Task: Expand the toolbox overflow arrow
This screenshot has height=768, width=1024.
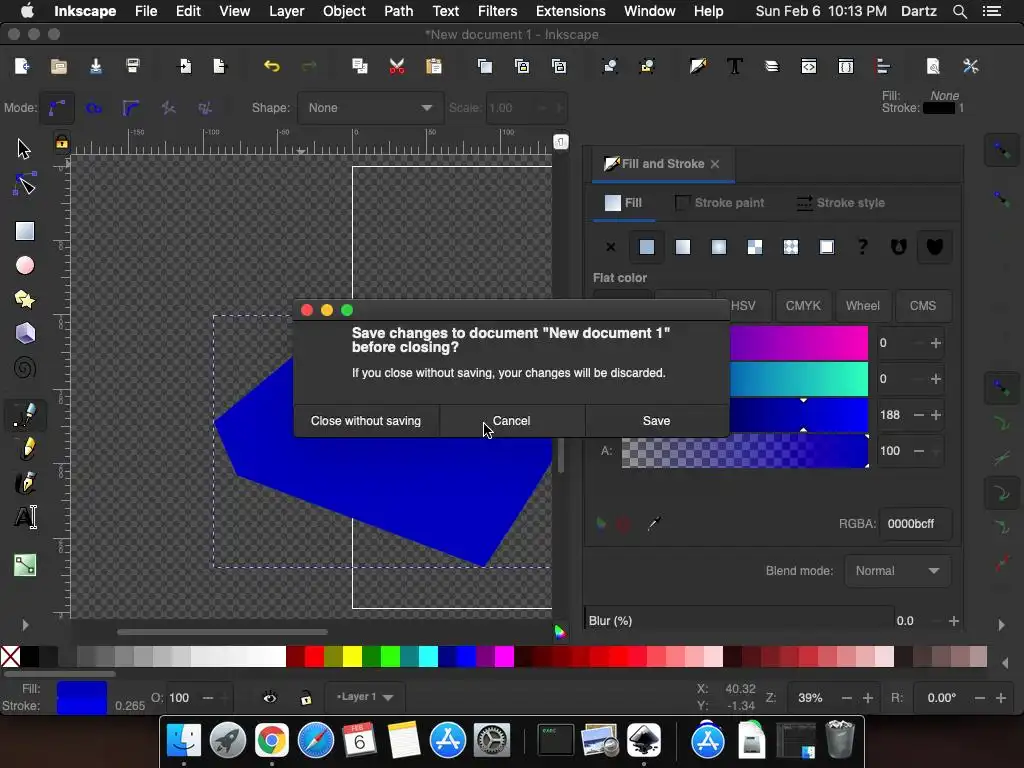Action: (25, 625)
